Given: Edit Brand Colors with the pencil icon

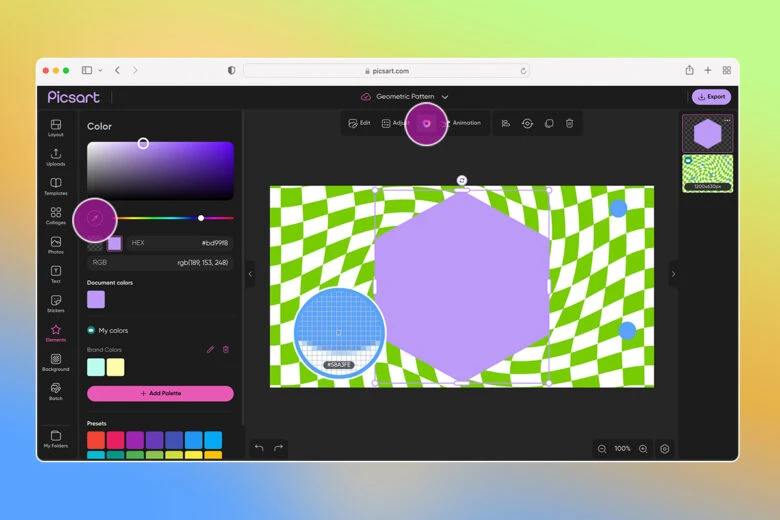Looking at the screenshot, I should pyautogui.click(x=210, y=349).
